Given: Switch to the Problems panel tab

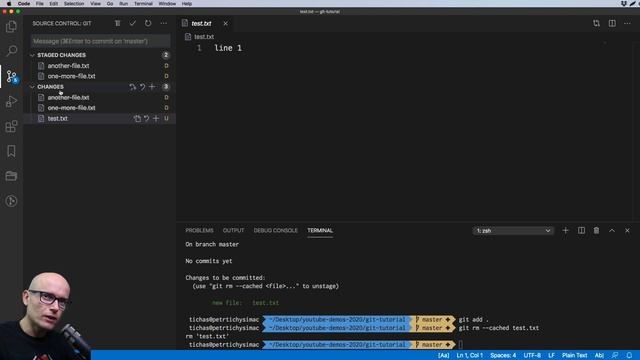Looking at the screenshot, I should tap(199, 231).
